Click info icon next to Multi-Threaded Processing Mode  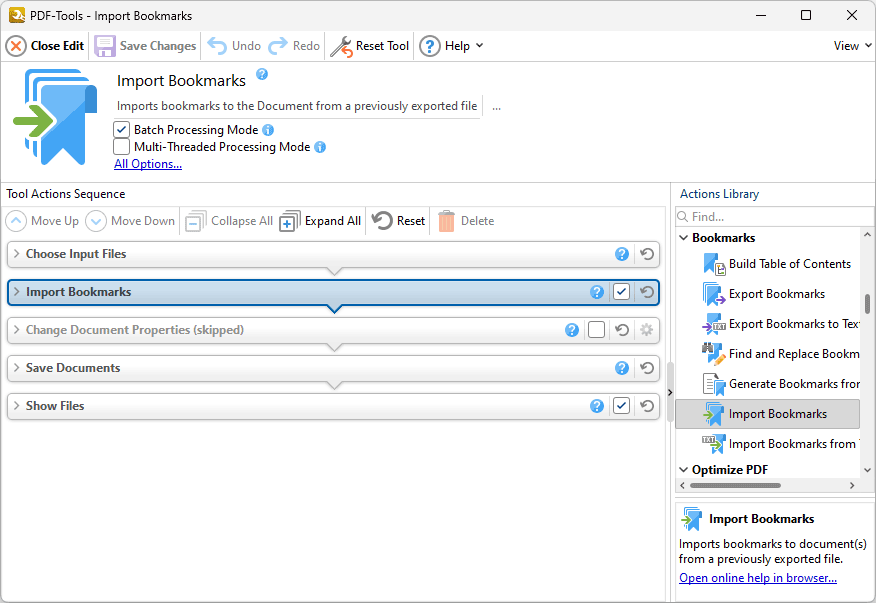(320, 147)
